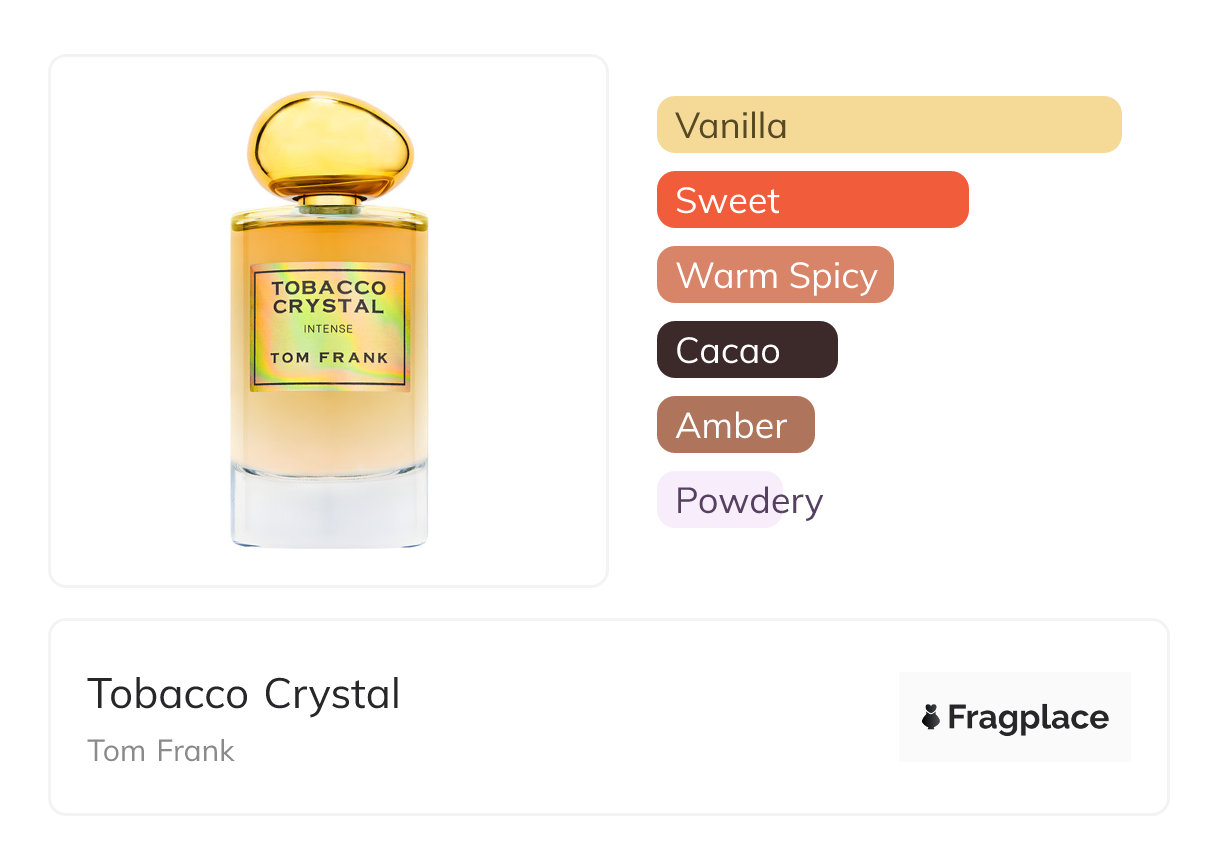Image resolution: width=1218 pixels, height=864 pixels.
Task: Click INTENSE text on the bottle label
Action: [329, 329]
